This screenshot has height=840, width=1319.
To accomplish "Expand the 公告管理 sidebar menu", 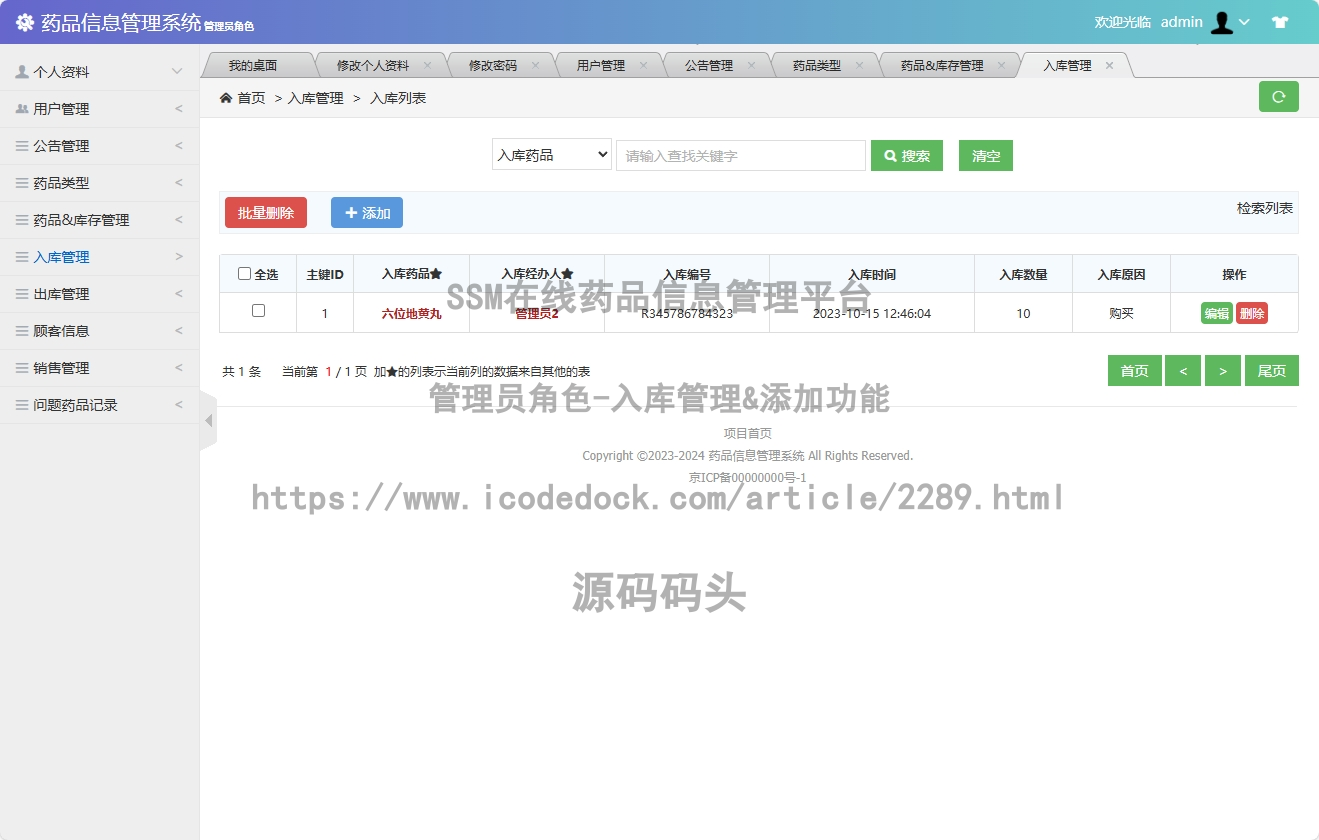I will [179, 146].
